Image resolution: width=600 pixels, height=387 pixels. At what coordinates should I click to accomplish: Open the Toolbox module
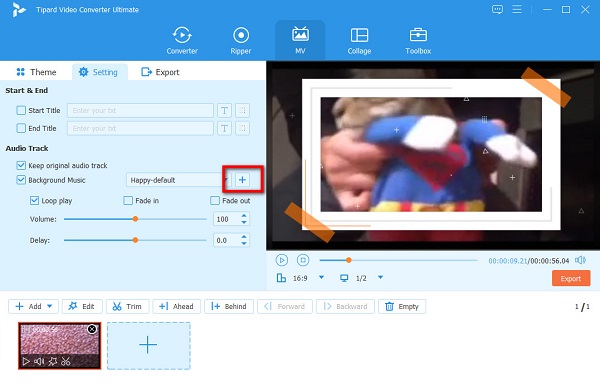point(418,41)
